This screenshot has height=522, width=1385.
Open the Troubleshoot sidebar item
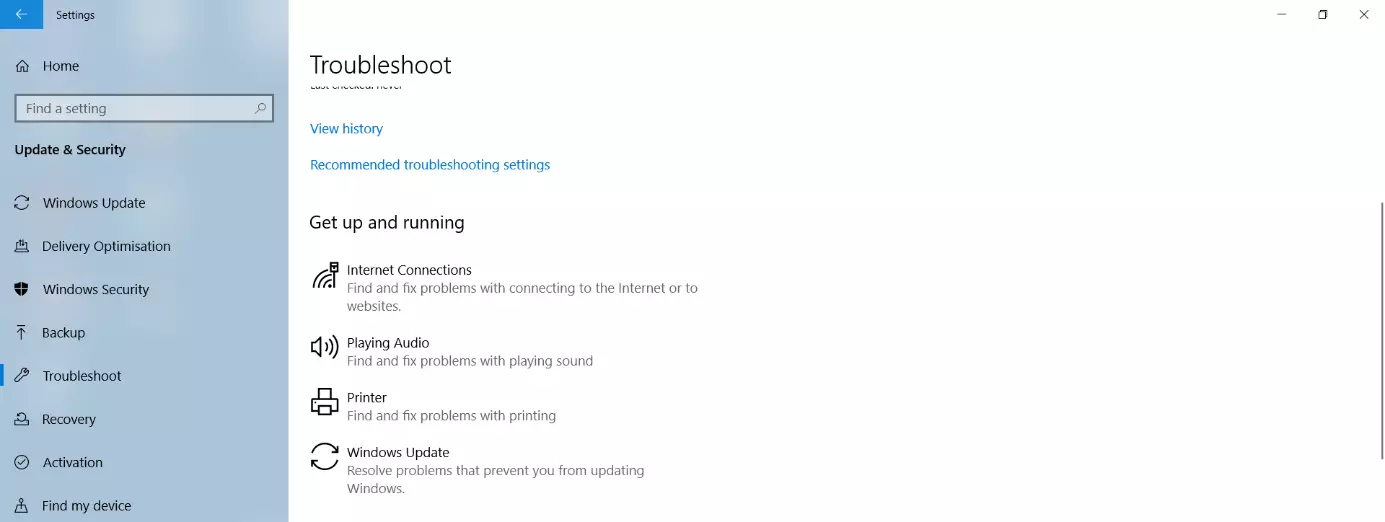[x=82, y=376]
